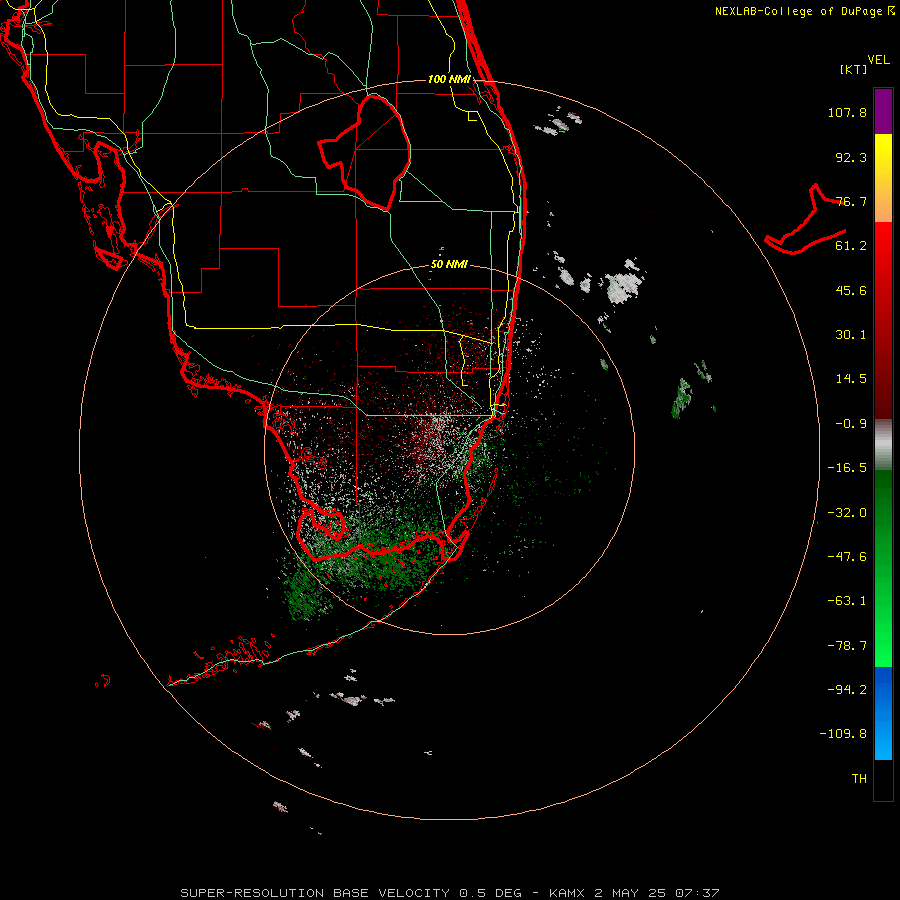Click the NEXLAB-College of DuPage label
The height and width of the screenshot is (900, 900).
pyautogui.click(x=804, y=11)
